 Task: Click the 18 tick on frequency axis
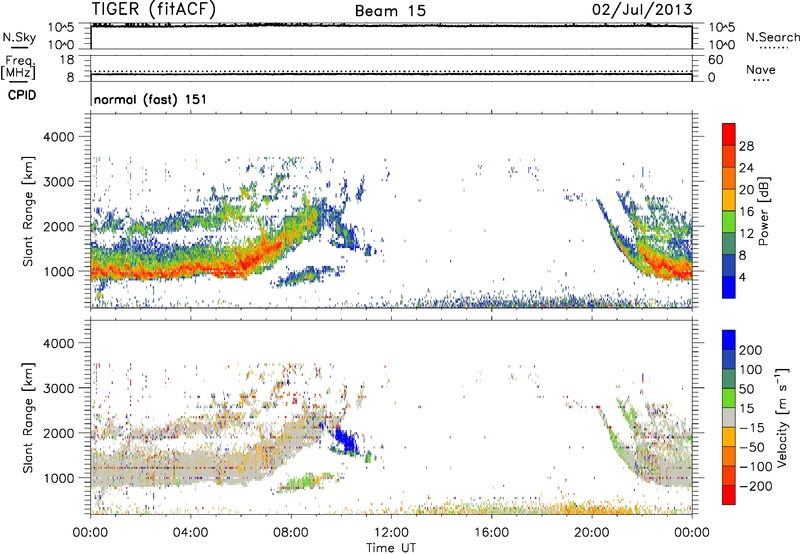point(67,60)
